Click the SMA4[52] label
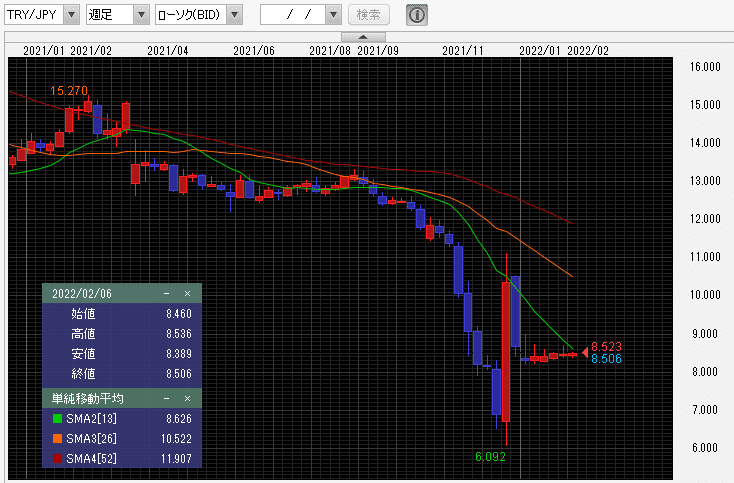 tap(91, 459)
